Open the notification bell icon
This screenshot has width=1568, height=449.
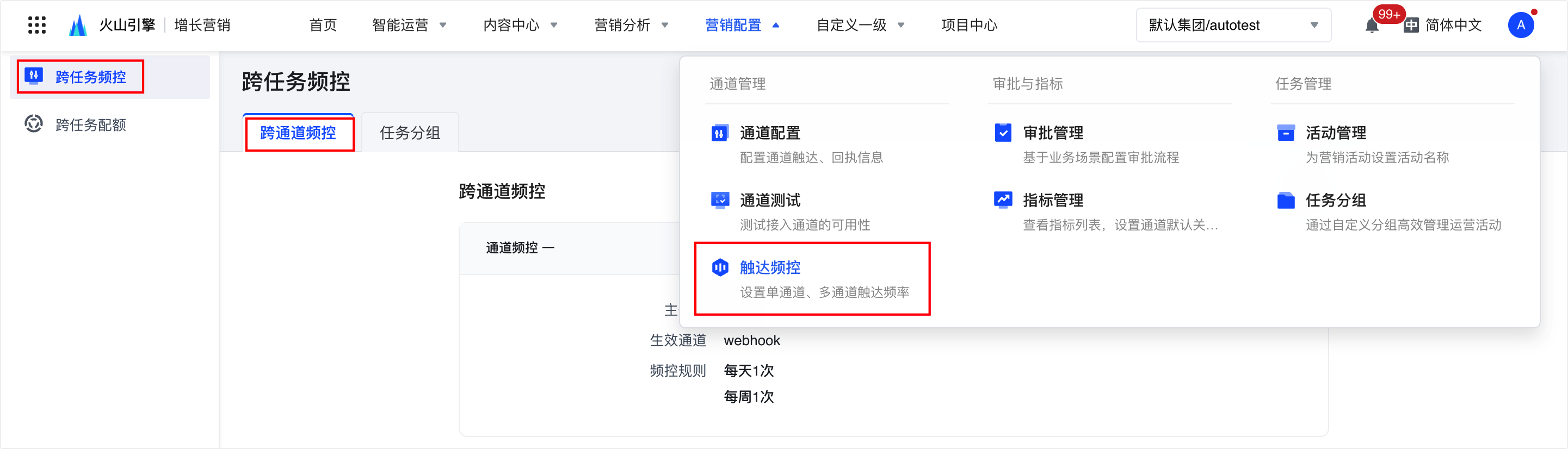coord(1372,26)
